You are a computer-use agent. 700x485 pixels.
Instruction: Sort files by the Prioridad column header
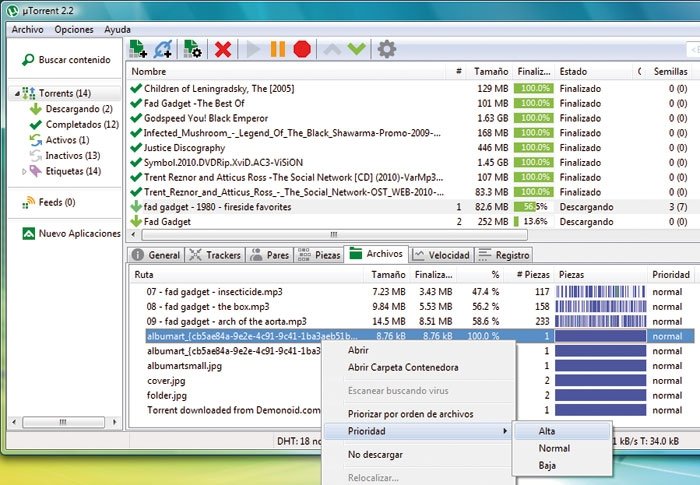(671, 275)
